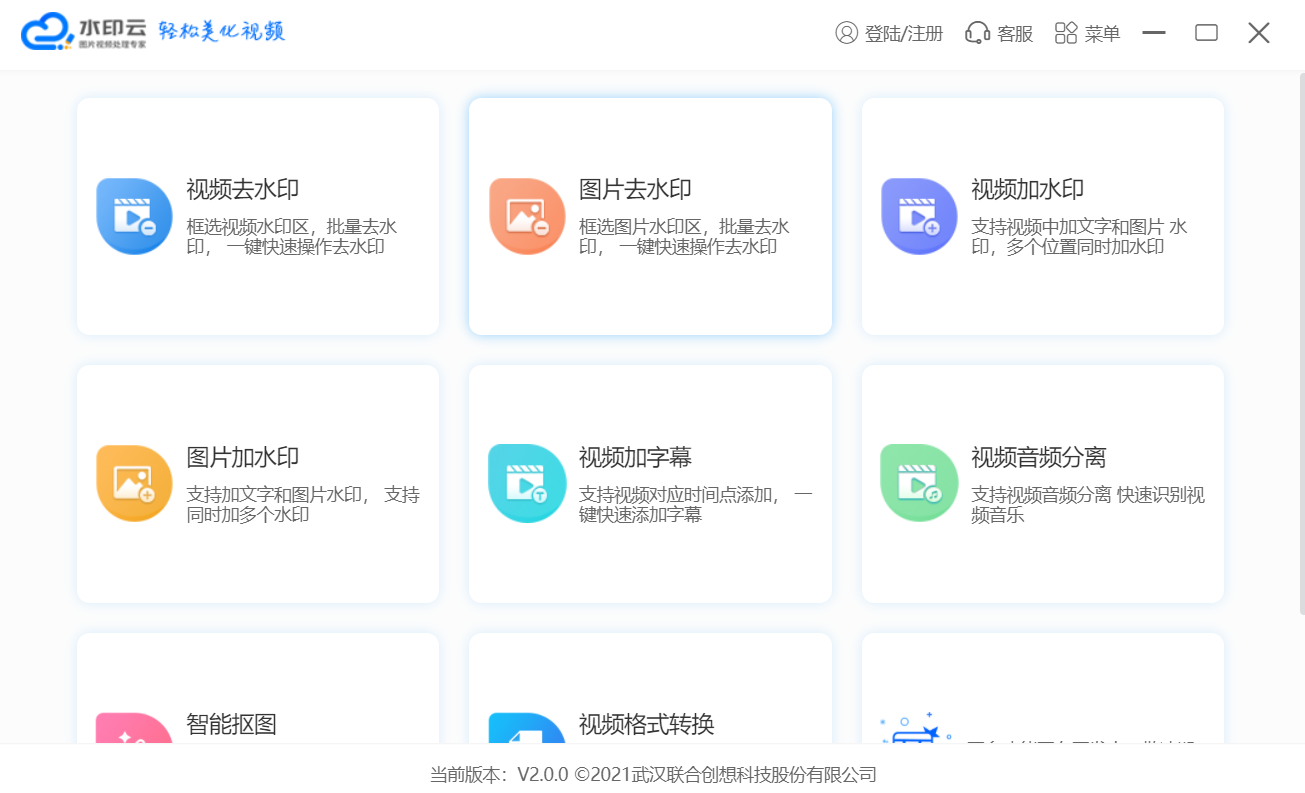1305x793 pixels.
Task: Select the 视频加水印 card title
Action: [x=1028, y=190]
